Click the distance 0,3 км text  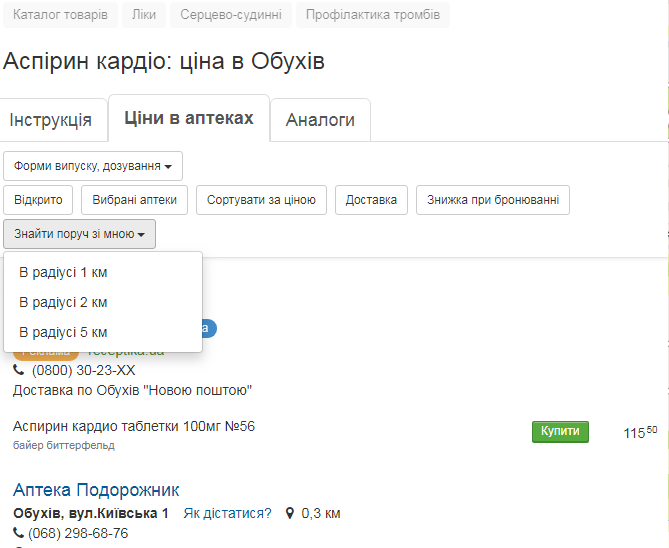click(321, 513)
